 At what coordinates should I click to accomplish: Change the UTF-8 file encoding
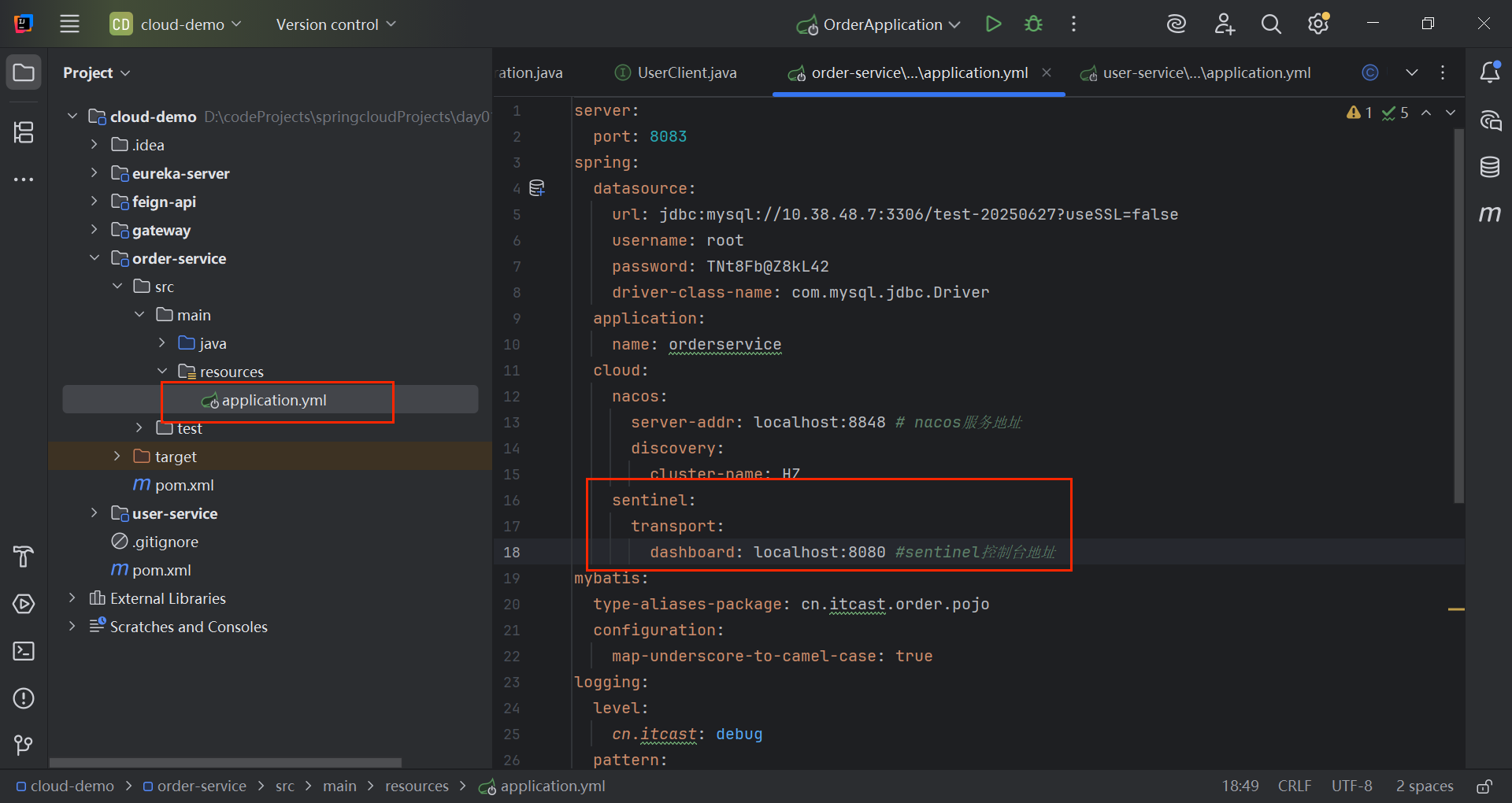click(1351, 786)
